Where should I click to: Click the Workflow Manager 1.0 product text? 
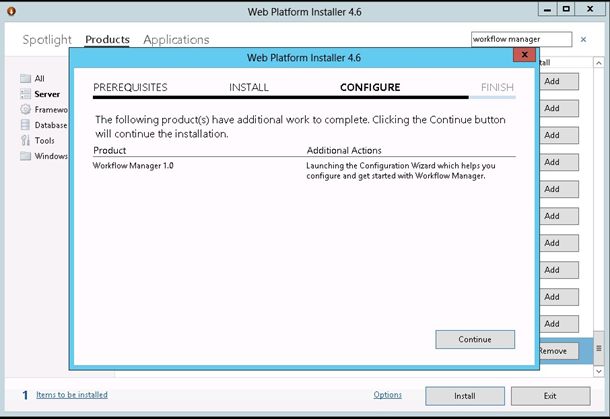click(133, 166)
